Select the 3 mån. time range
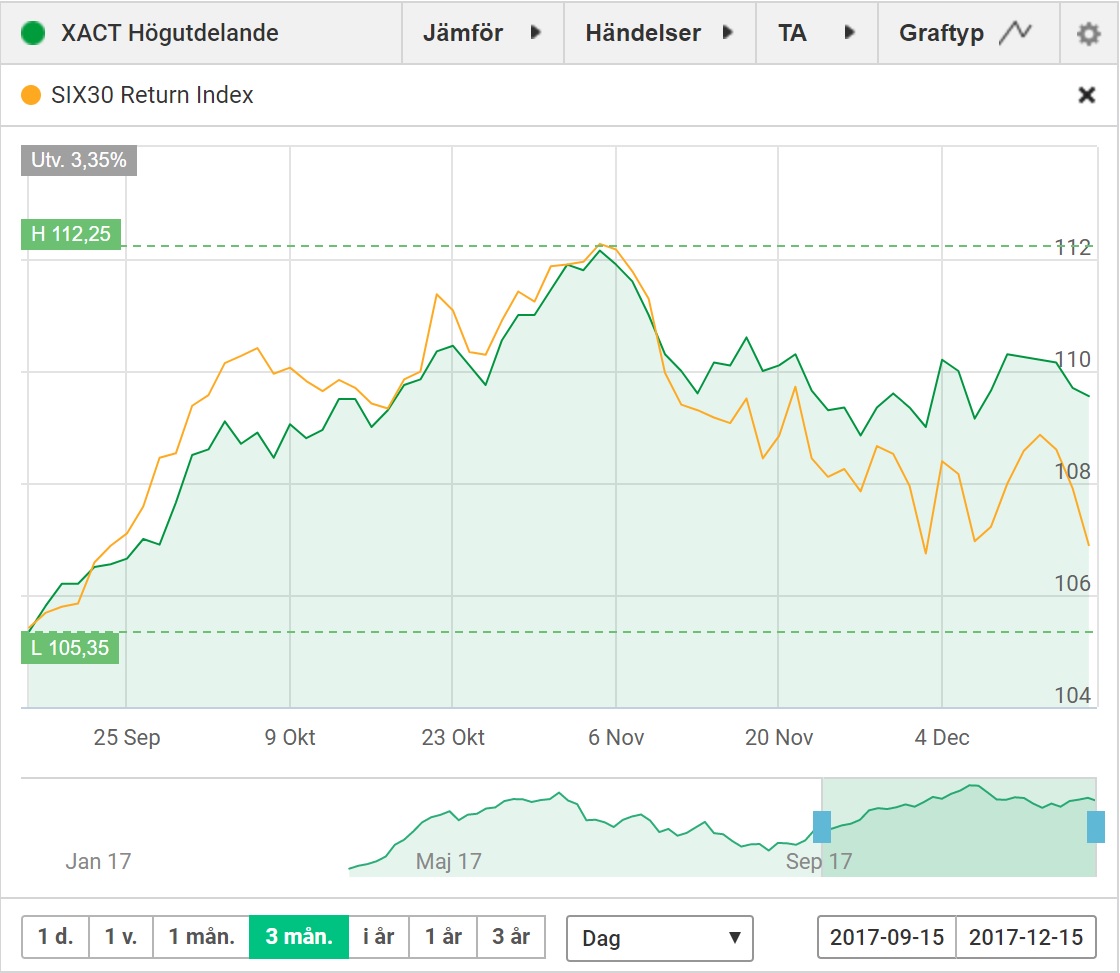Viewport: 1120px width, 973px height. [299, 937]
